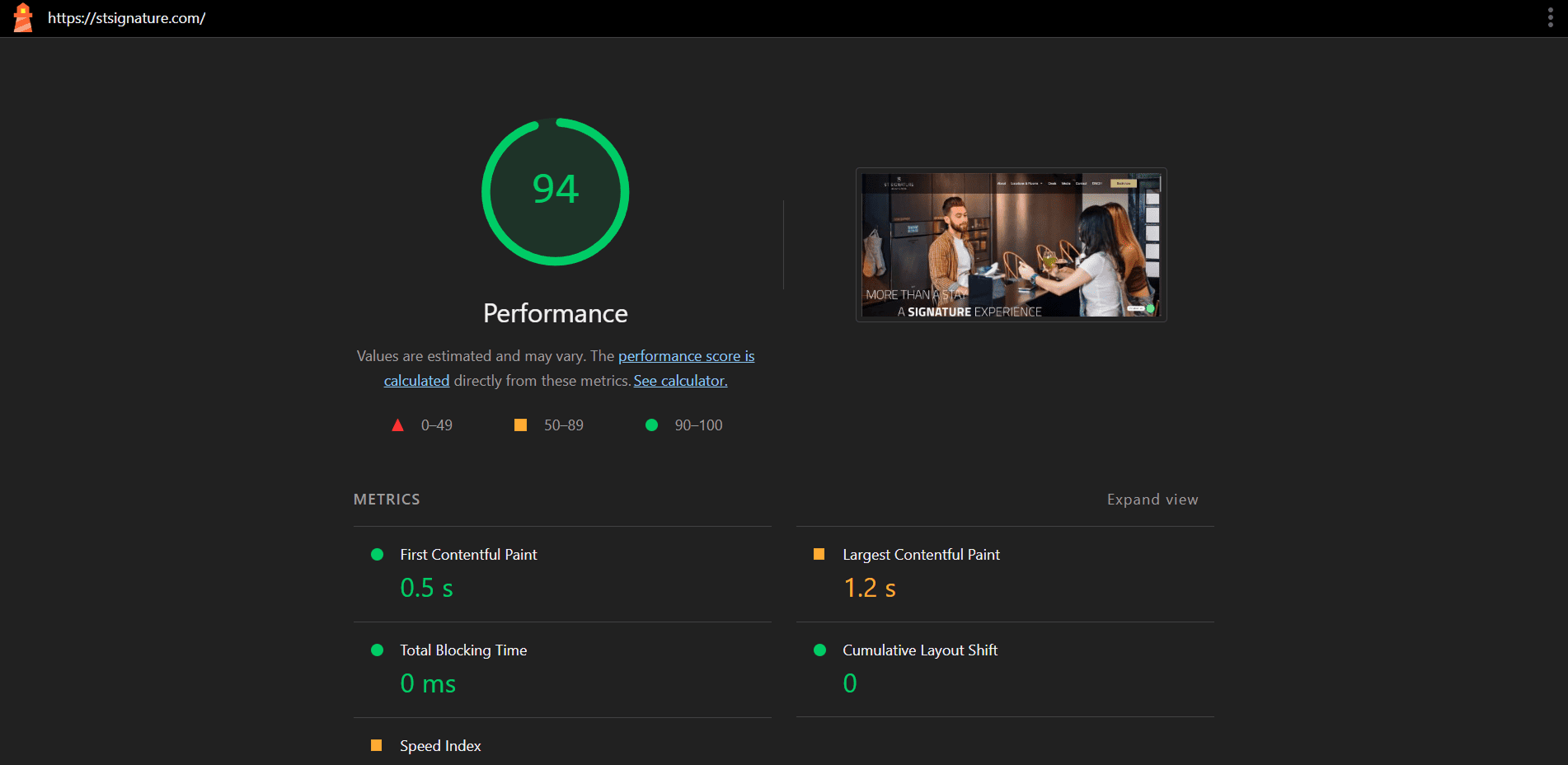Expand the Cumulative Layout Shift metric
1568x765 pixels.
click(x=920, y=650)
